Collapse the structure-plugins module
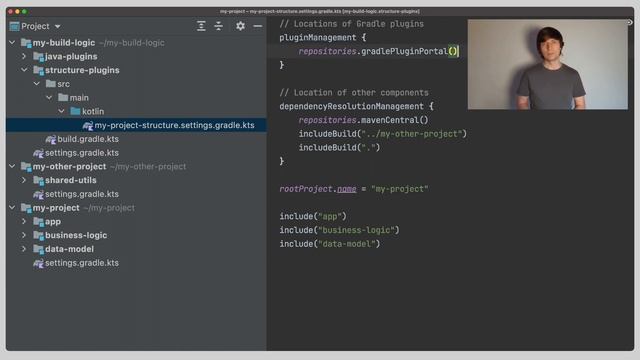 tap(24, 70)
